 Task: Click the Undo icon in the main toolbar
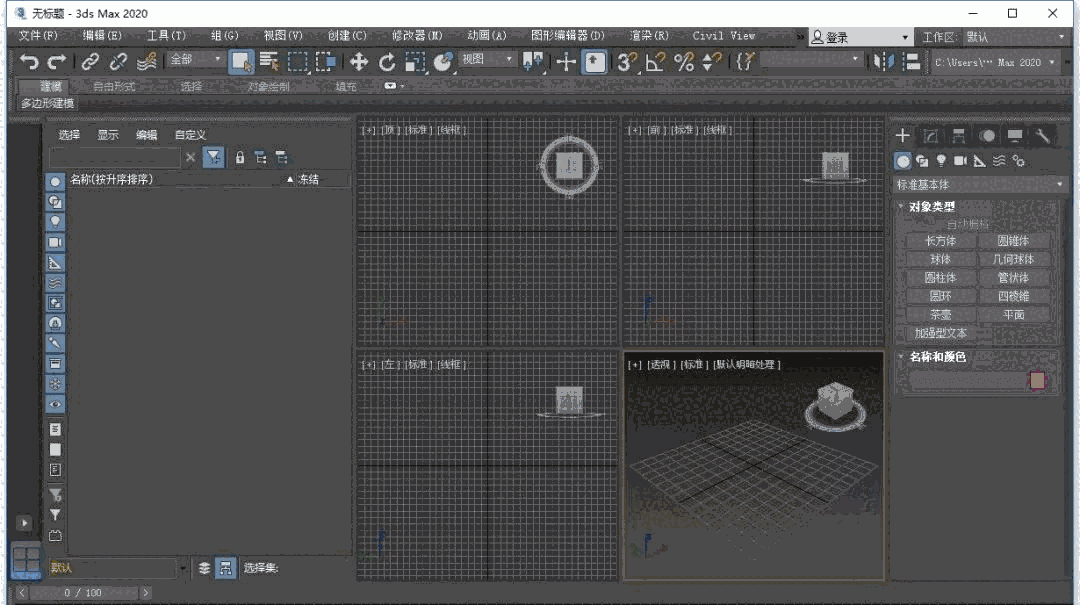[29, 62]
